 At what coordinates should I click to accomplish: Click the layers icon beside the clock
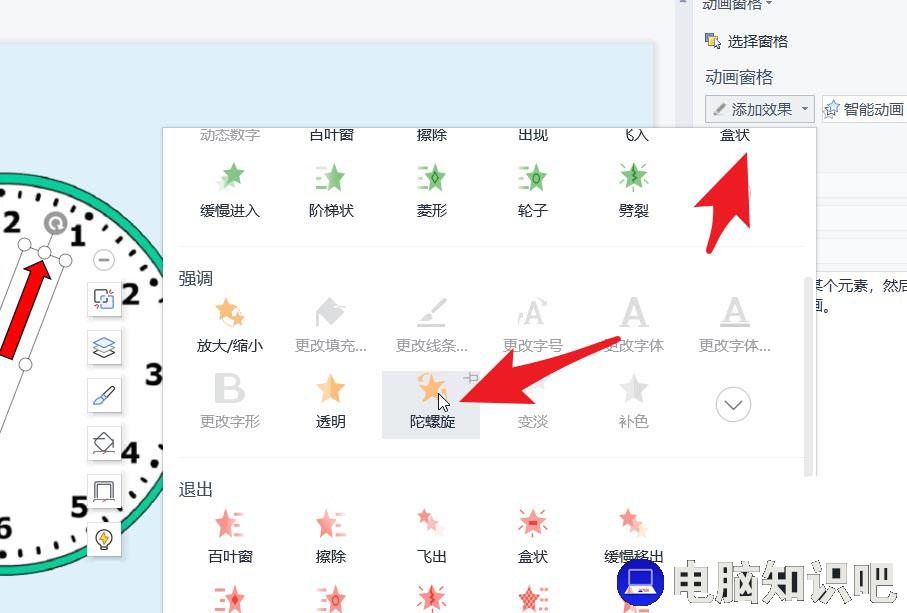point(104,347)
